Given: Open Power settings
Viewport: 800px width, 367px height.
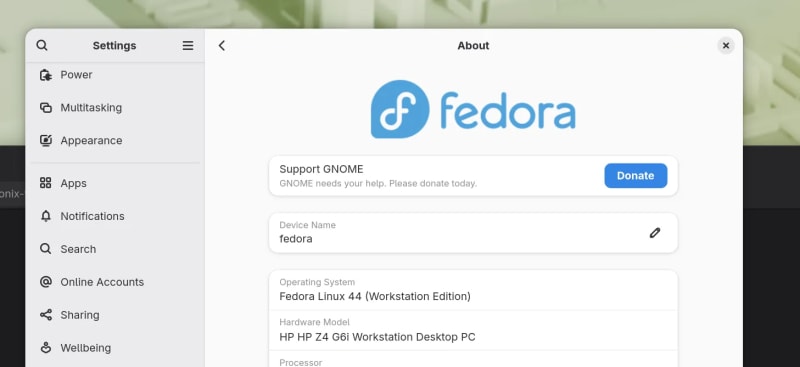Looking at the screenshot, I should pos(115,75).
